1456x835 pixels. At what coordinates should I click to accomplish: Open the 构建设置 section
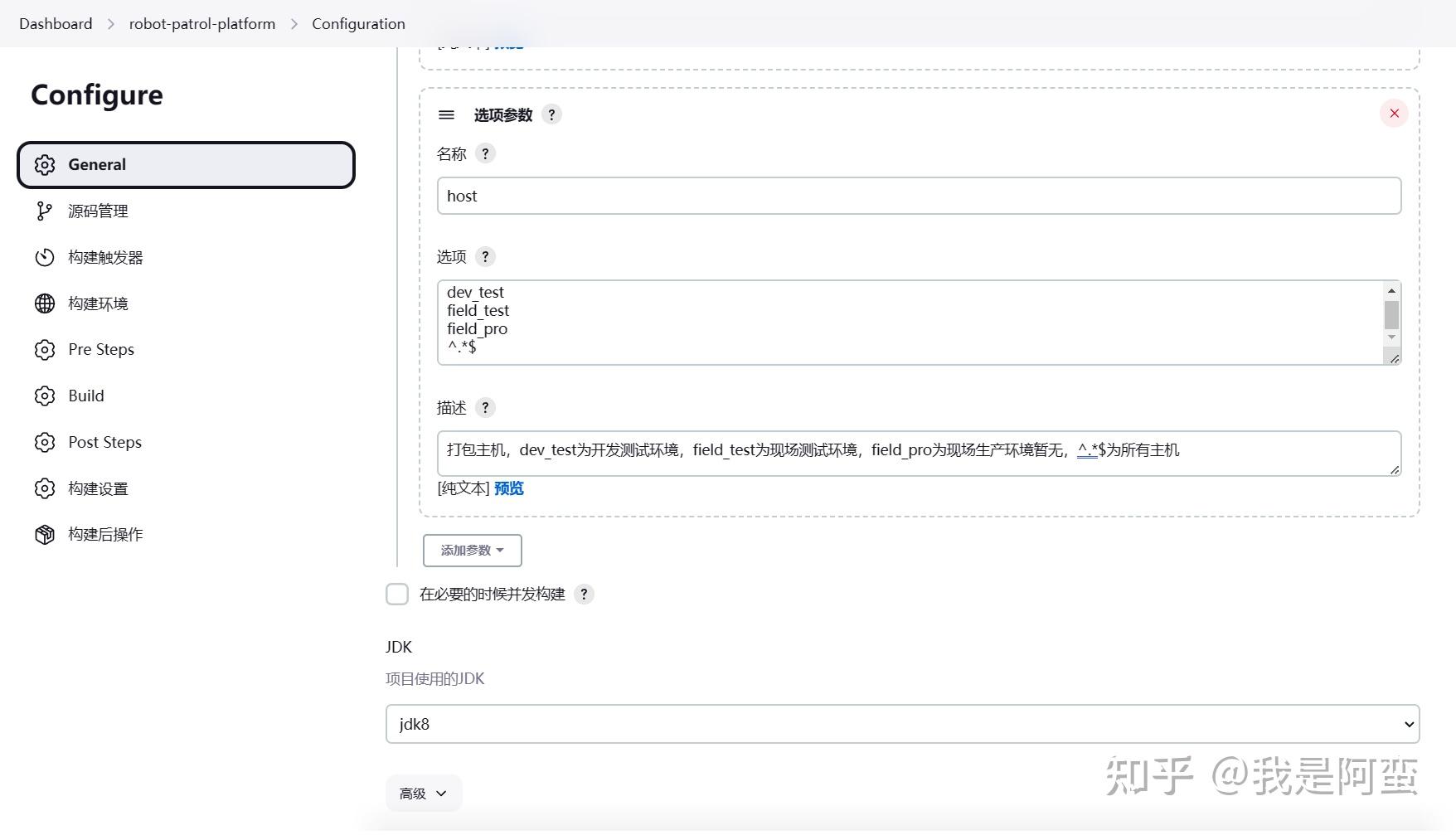(x=97, y=488)
